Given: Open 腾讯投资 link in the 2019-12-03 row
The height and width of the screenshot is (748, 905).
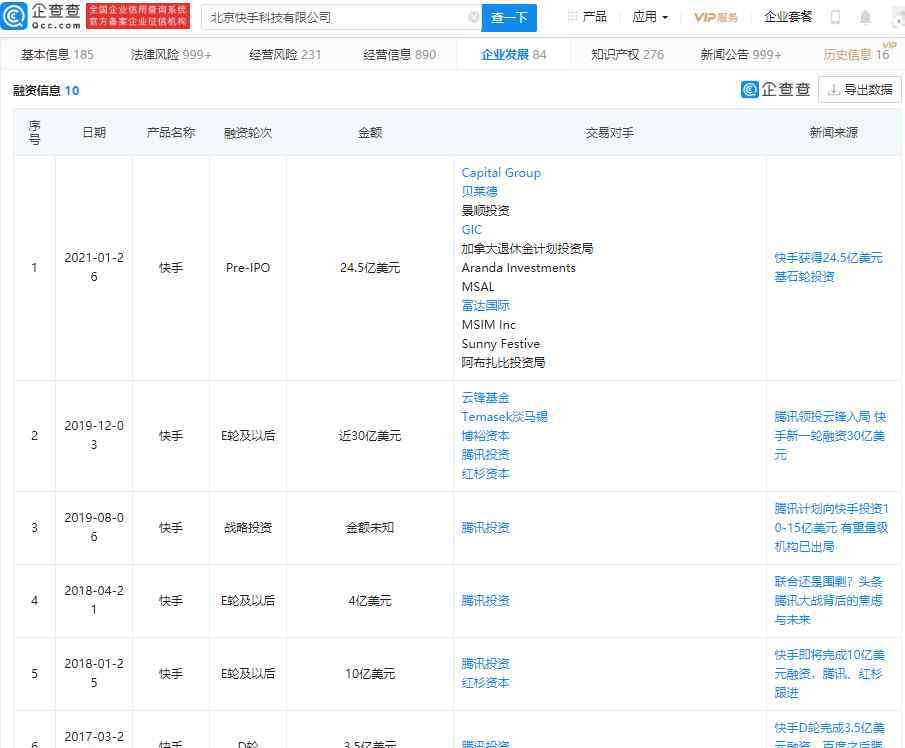Looking at the screenshot, I should 485,455.
